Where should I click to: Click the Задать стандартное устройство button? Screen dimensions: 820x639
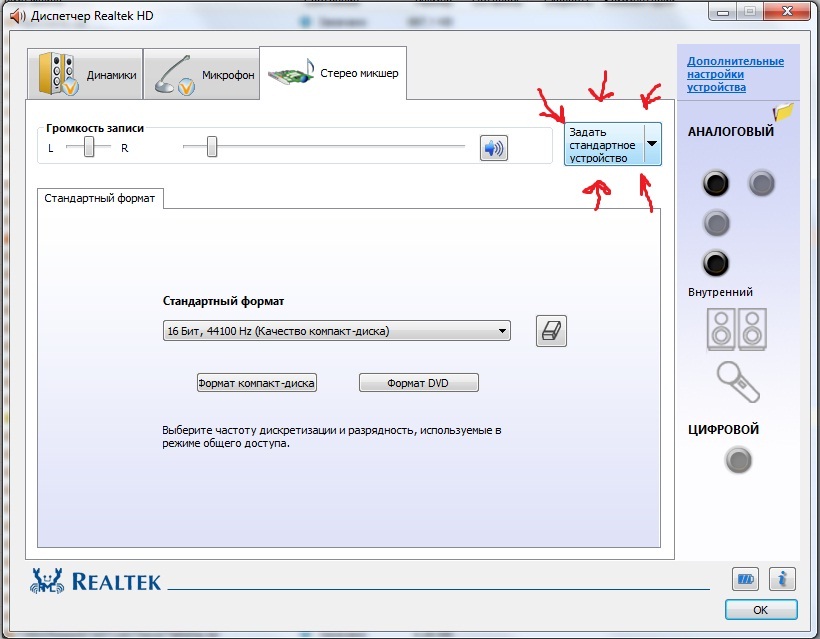(x=605, y=144)
